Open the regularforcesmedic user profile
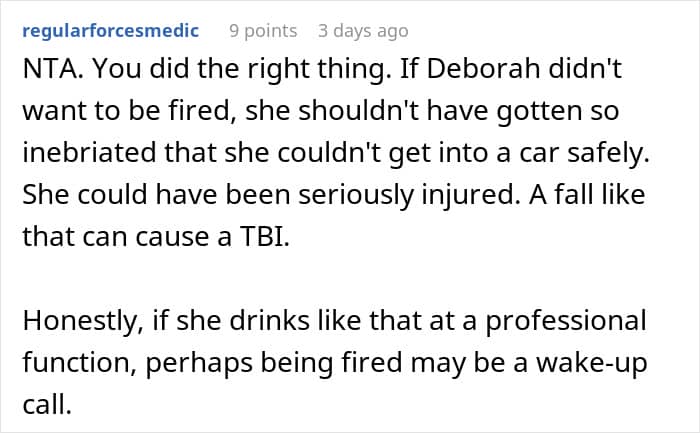This screenshot has width=700, height=433. (110, 31)
